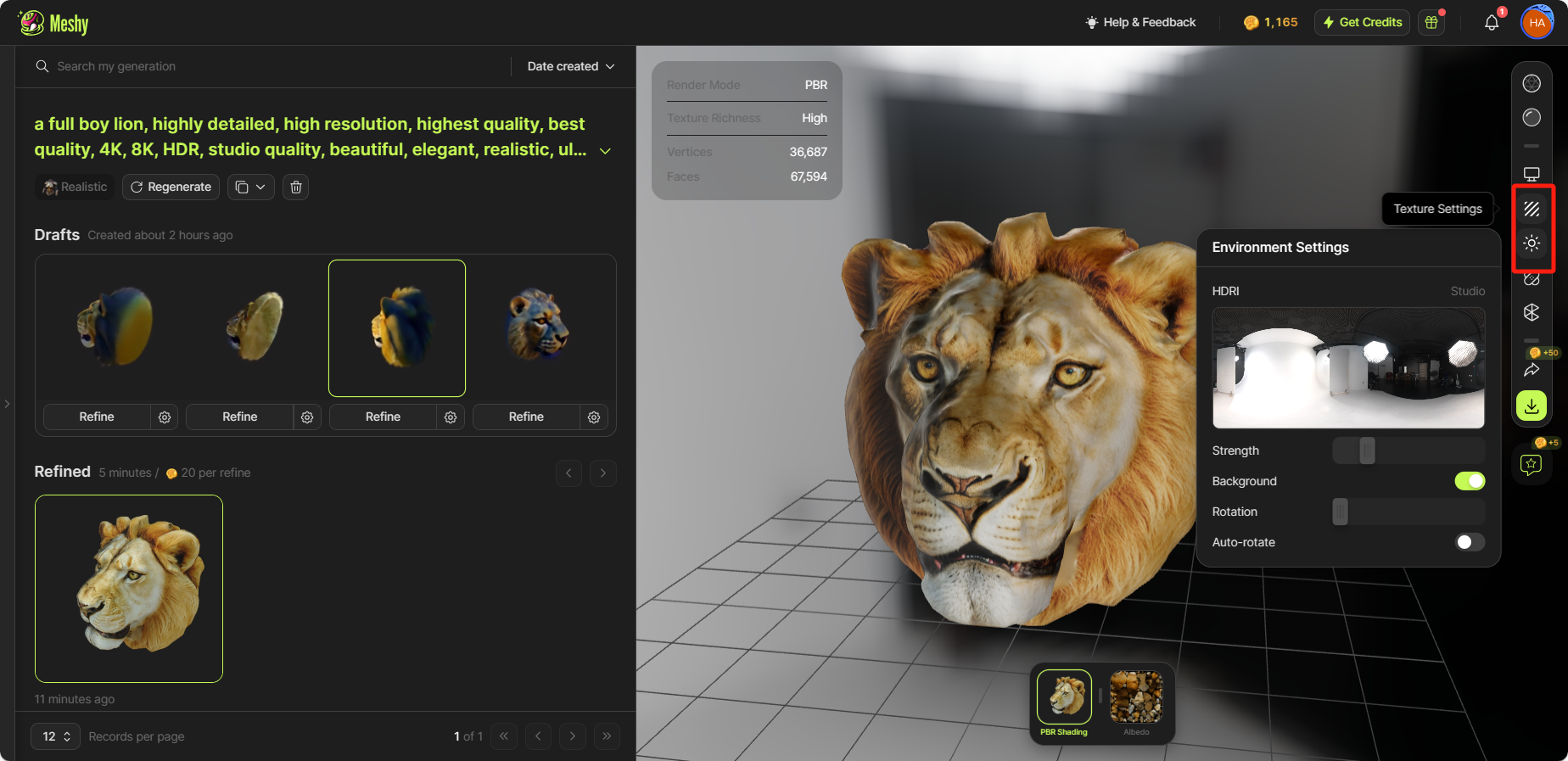Image resolution: width=1568 pixels, height=761 pixels.
Task: Open the Date created sort dropdown
Action: tap(570, 66)
